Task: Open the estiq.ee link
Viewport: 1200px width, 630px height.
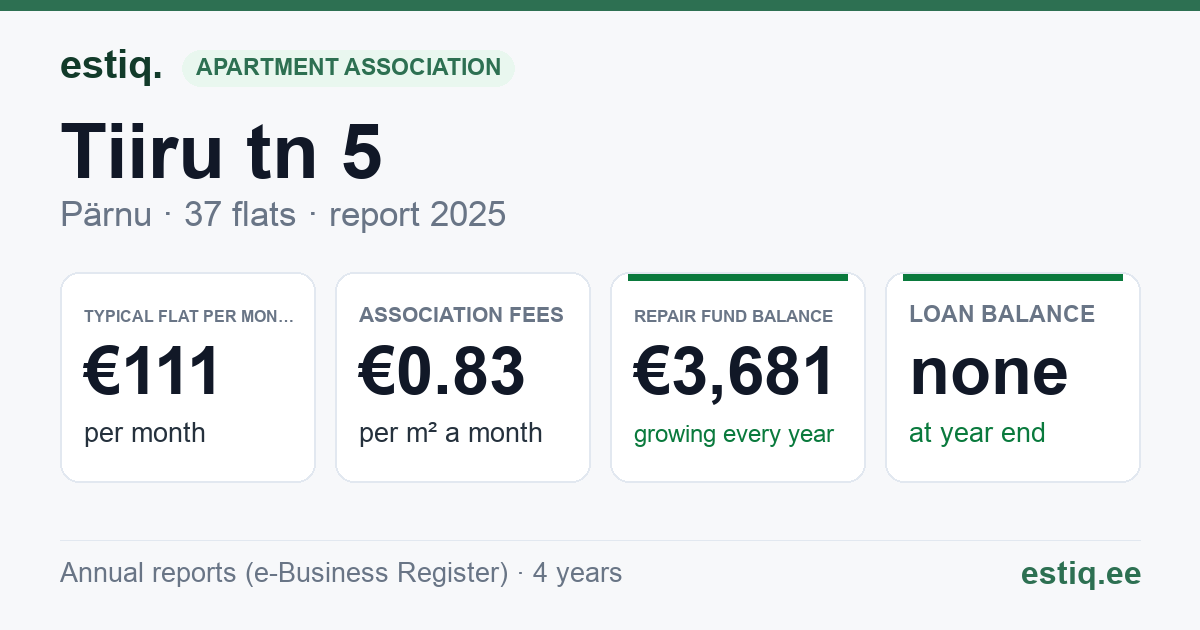Action: click(x=1080, y=573)
